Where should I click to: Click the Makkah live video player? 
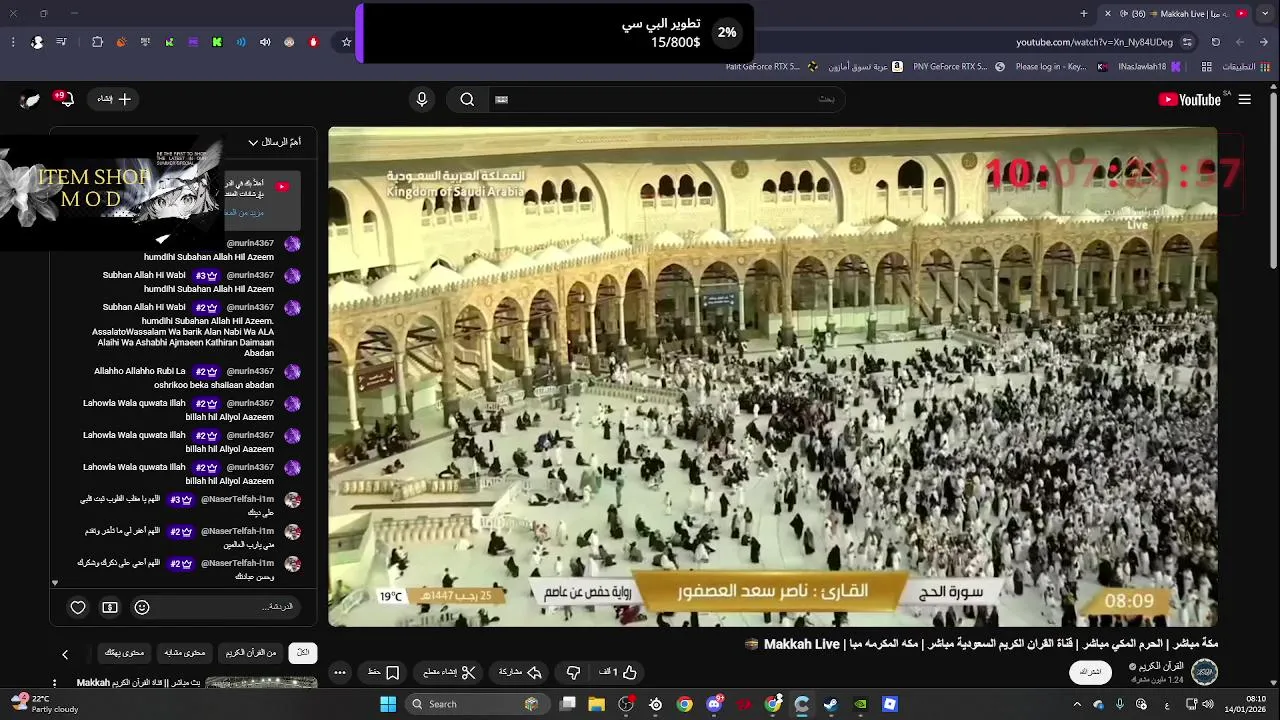coord(773,376)
